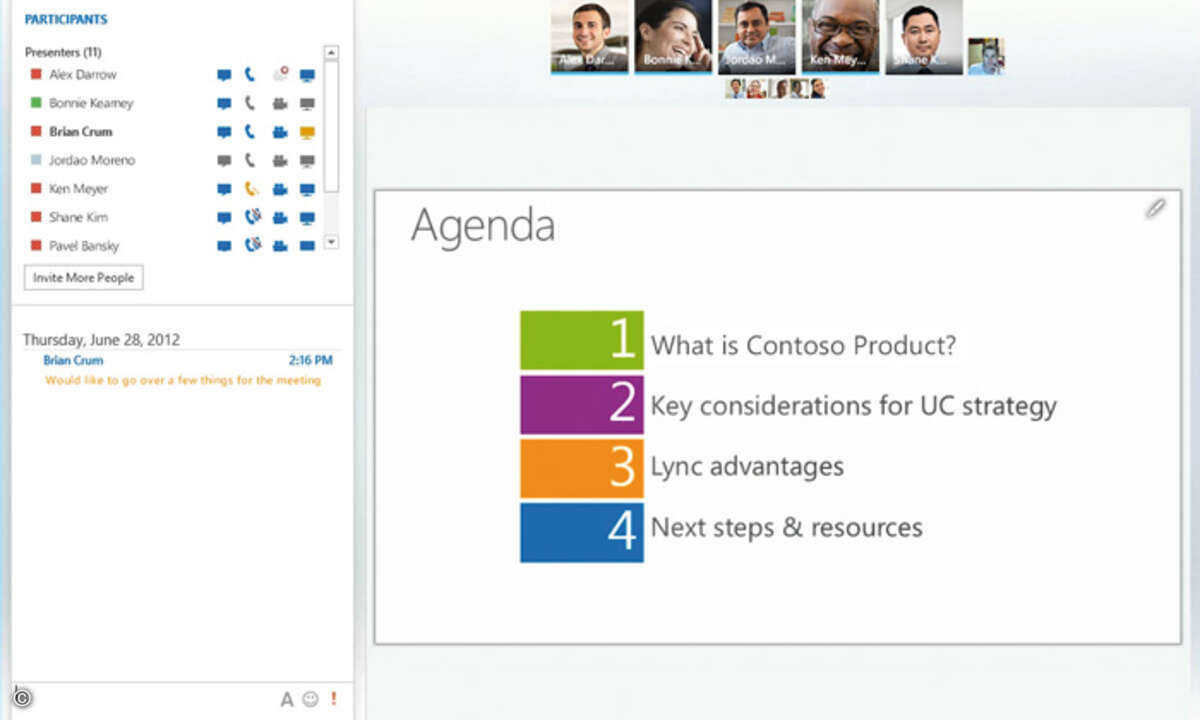
Task: Click the participants list scrollbar thumb
Action: click(x=332, y=125)
